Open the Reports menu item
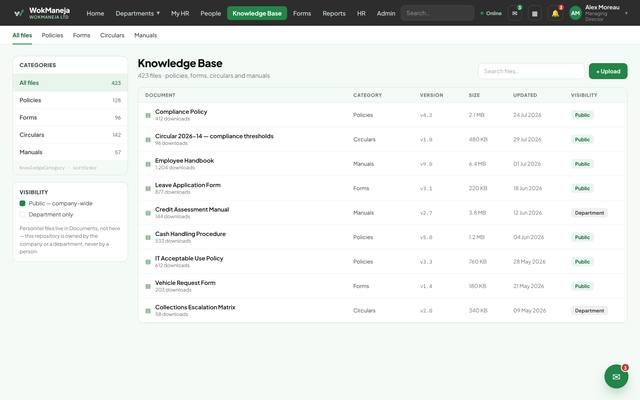 (334, 13)
